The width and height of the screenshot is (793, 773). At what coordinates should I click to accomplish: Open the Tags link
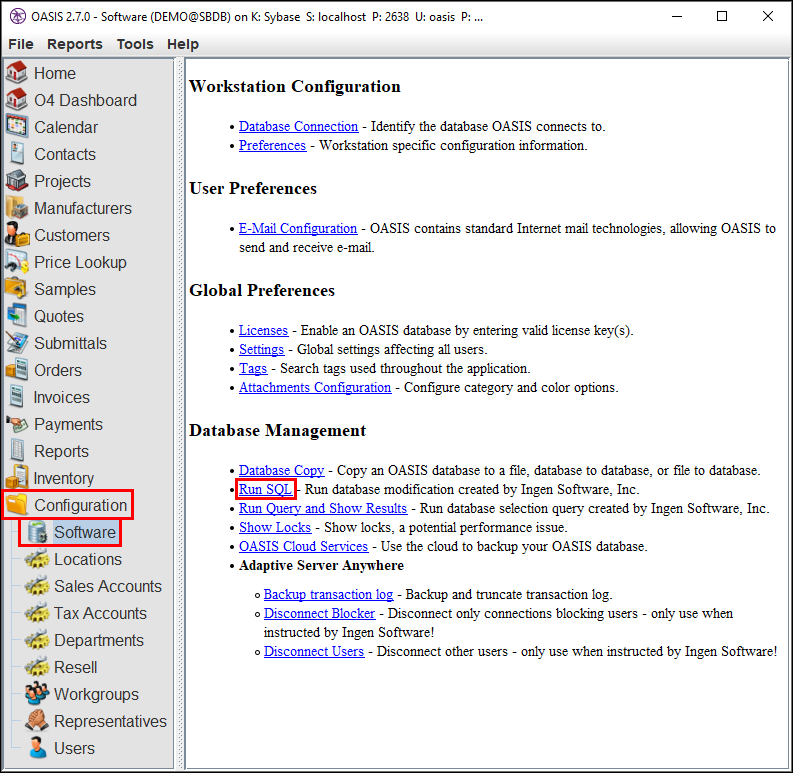click(x=253, y=368)
